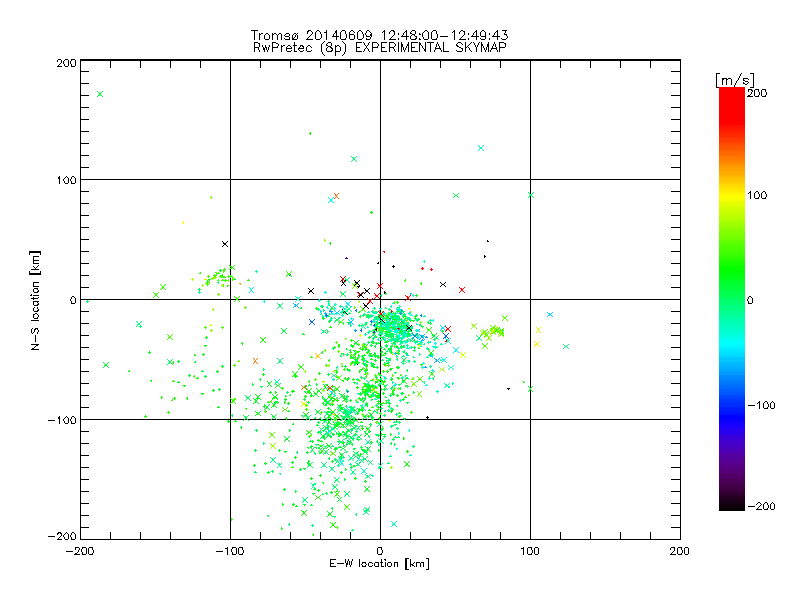Pick the yellow band of the velocity colorbar
This screenshot has width=800, height=600.
732,195
